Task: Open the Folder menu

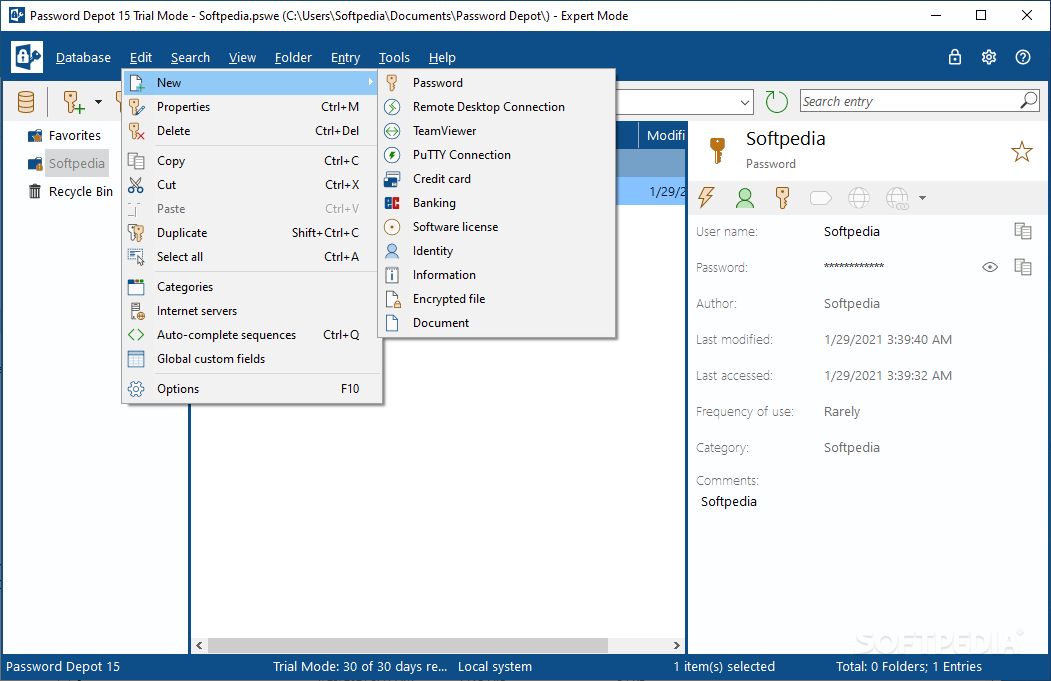Action: point(293,58)
